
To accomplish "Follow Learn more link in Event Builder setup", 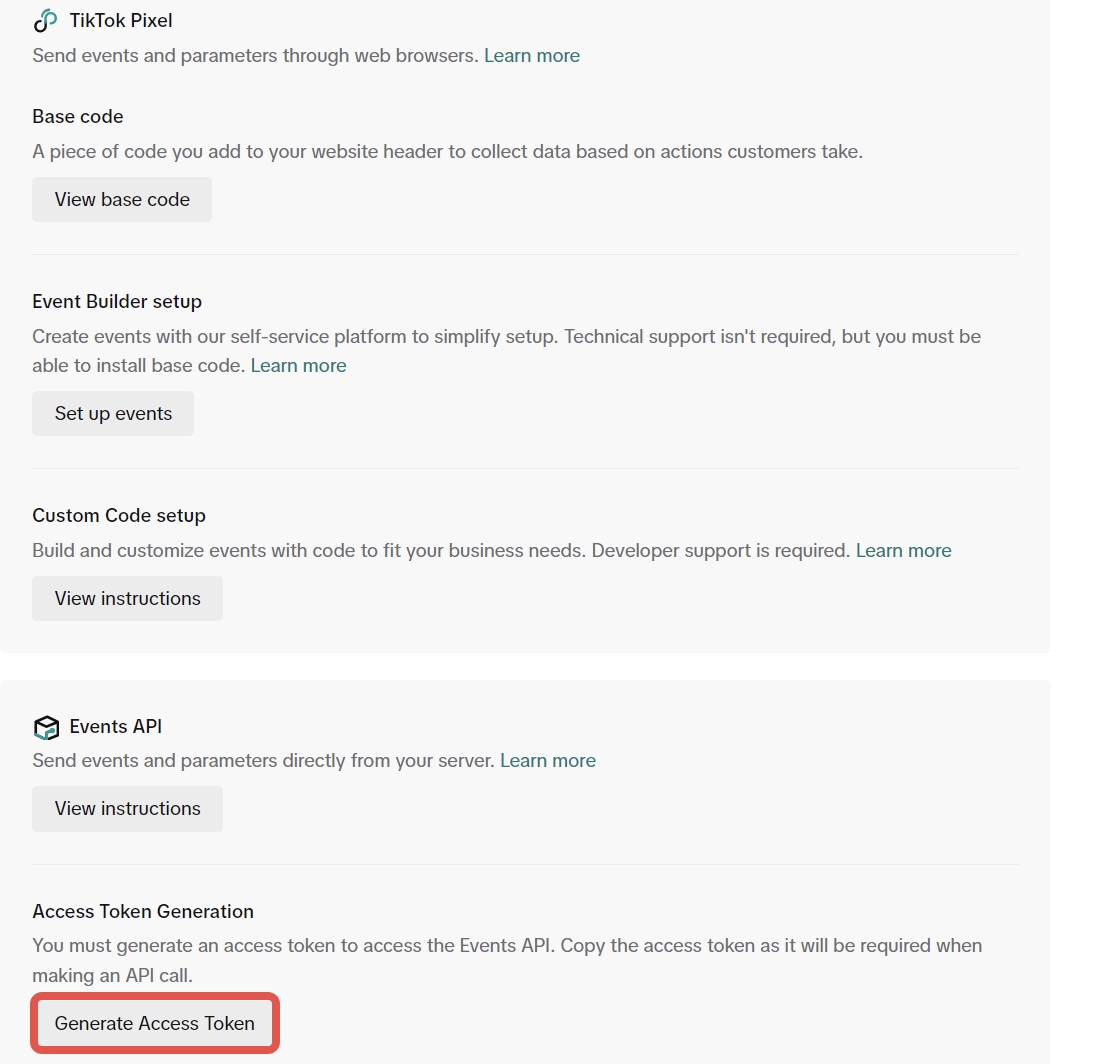I will [x=298, y=366].
